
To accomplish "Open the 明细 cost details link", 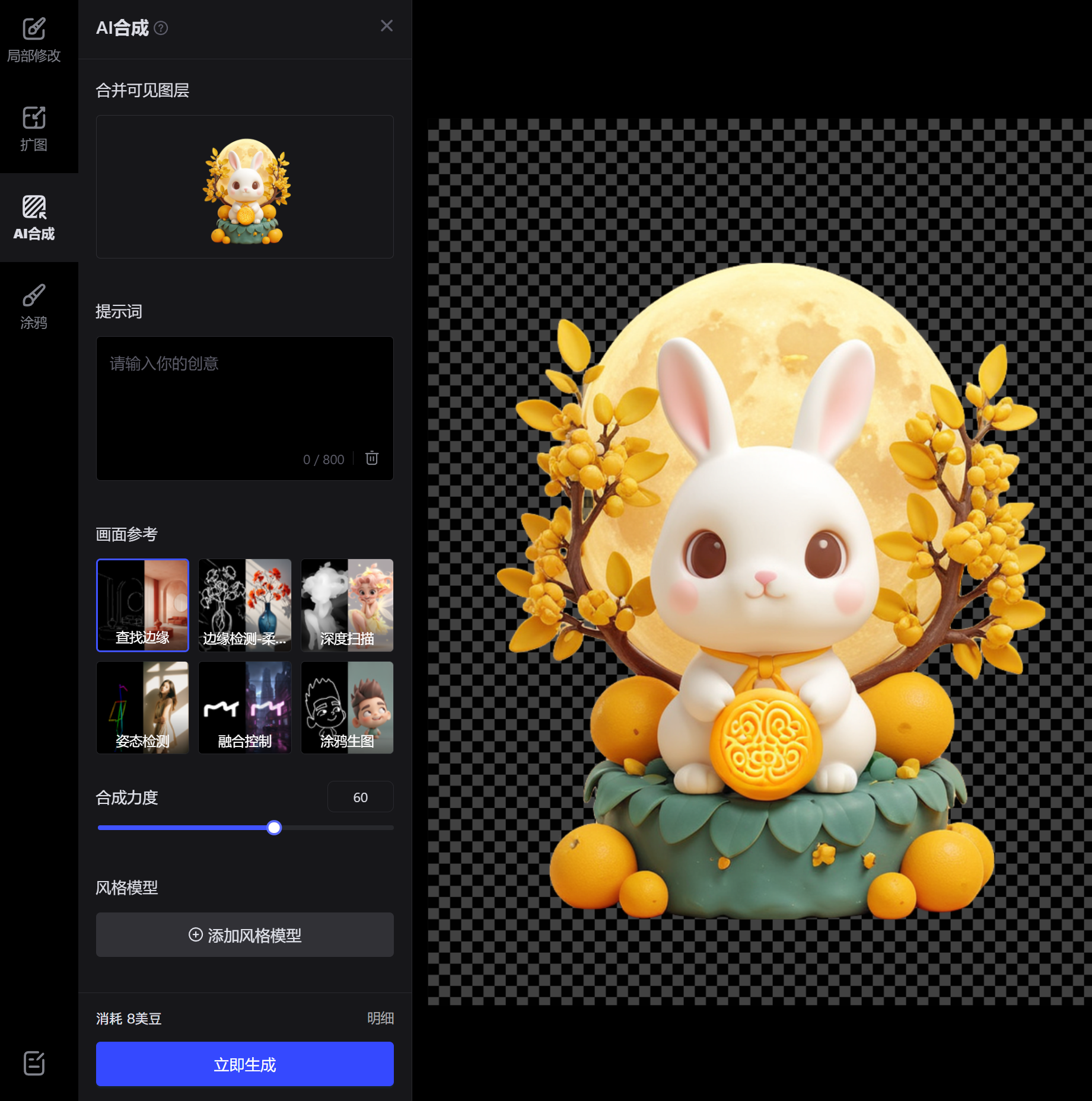I will tap(380, 1018).
